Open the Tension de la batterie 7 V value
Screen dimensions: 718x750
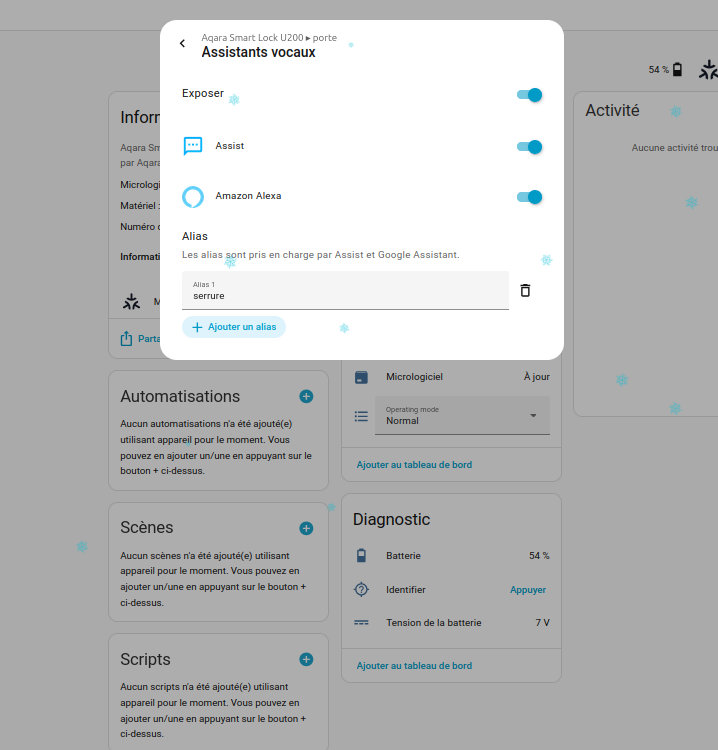coord(542,623)
